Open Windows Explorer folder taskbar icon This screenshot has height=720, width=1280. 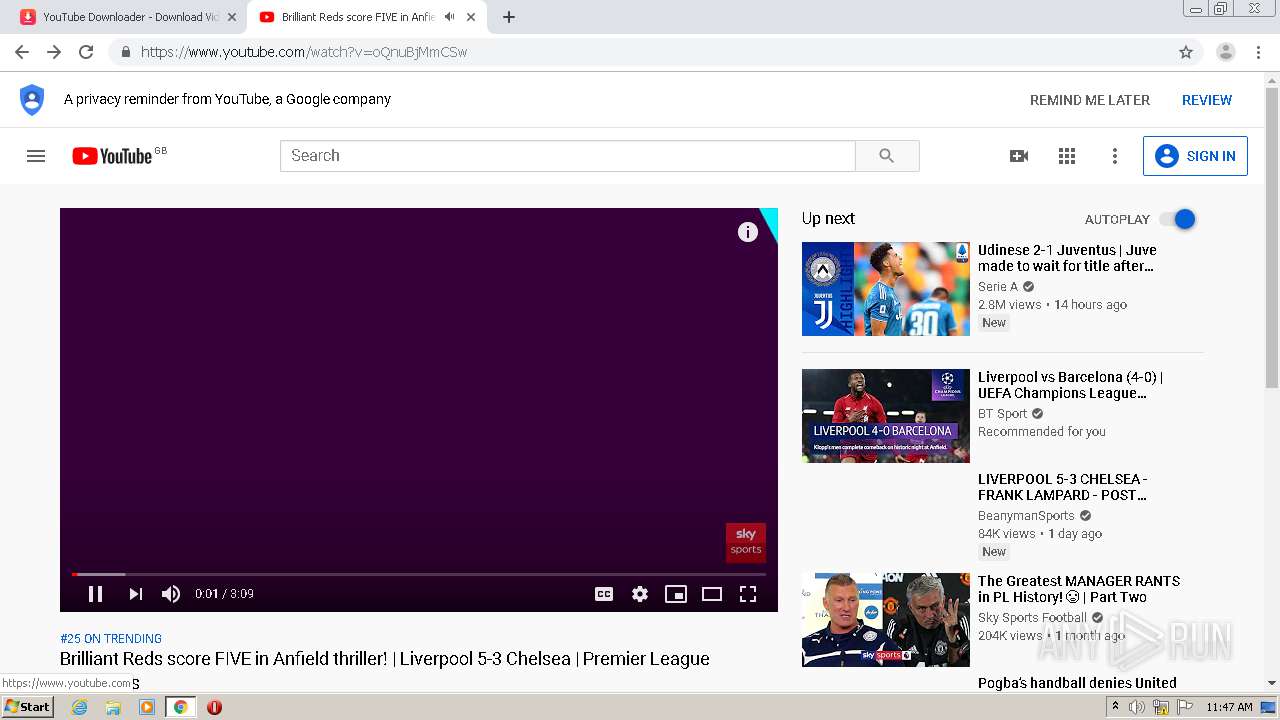pos(113,707)
